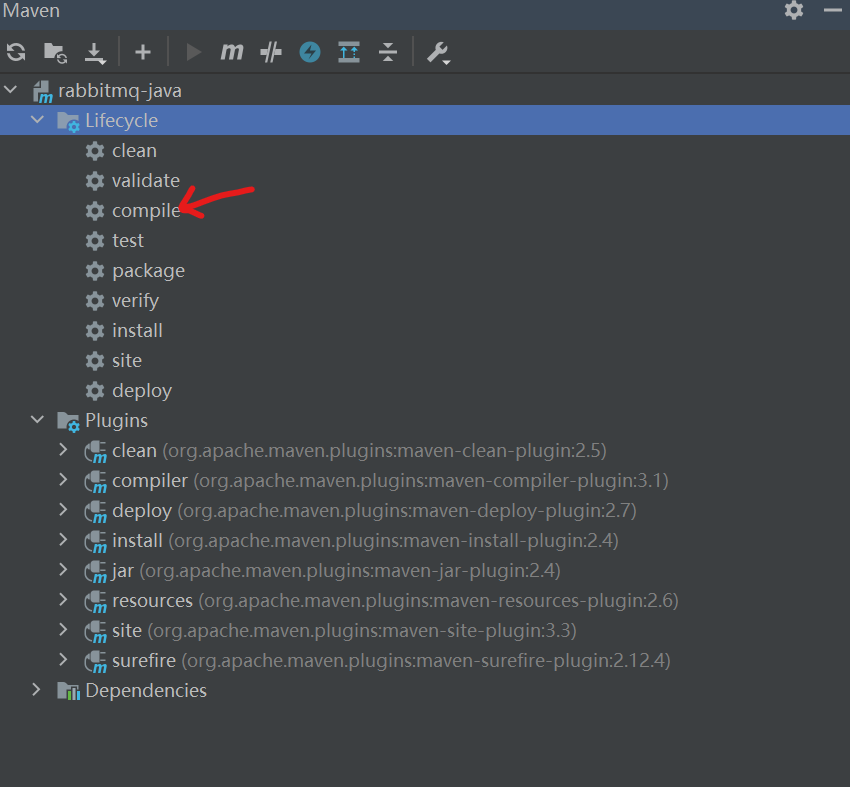
Task: Click the rabbitmq-java Maven module icon
Action: [42, 92]
